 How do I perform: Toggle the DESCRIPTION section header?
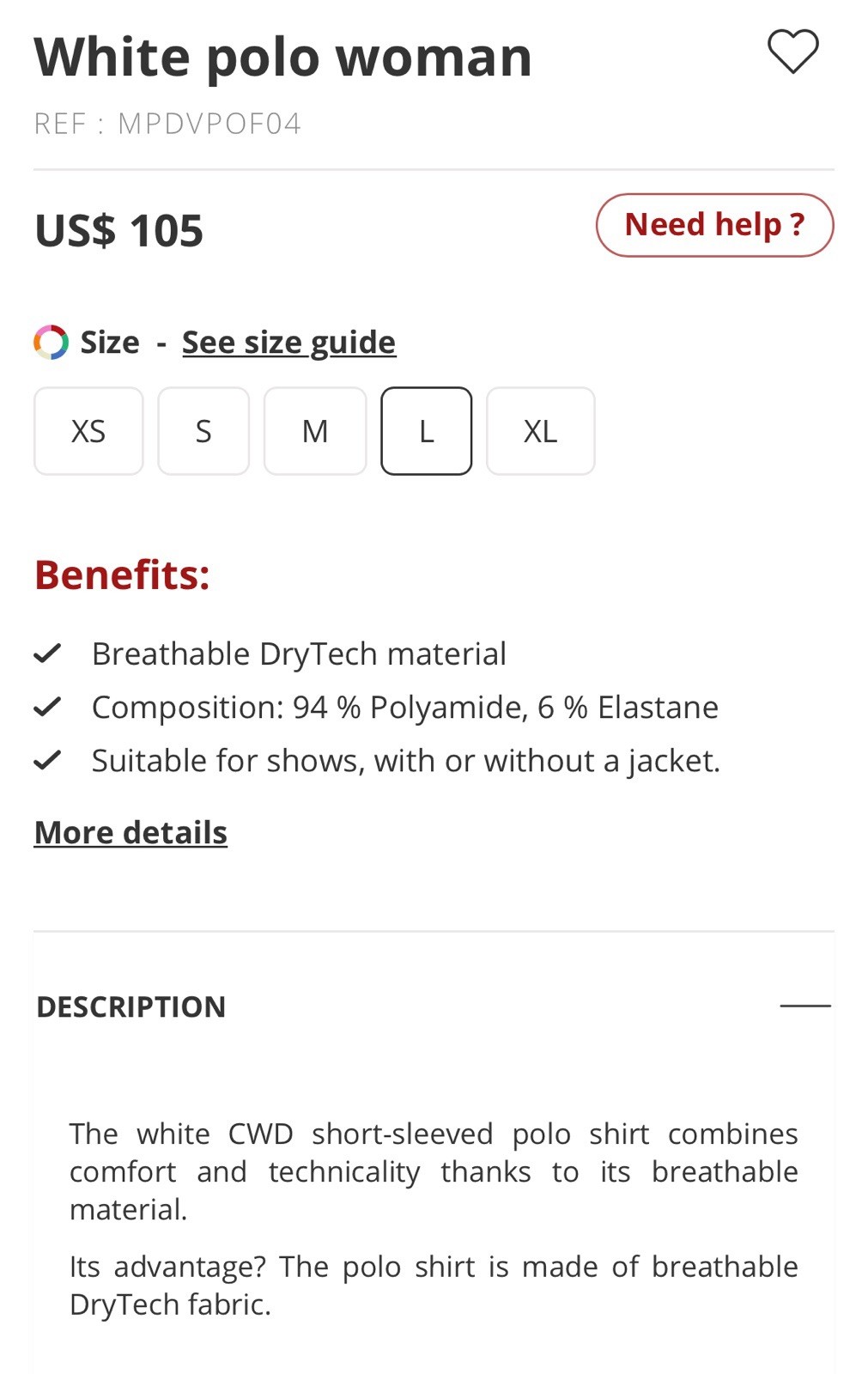(131, 1006)
